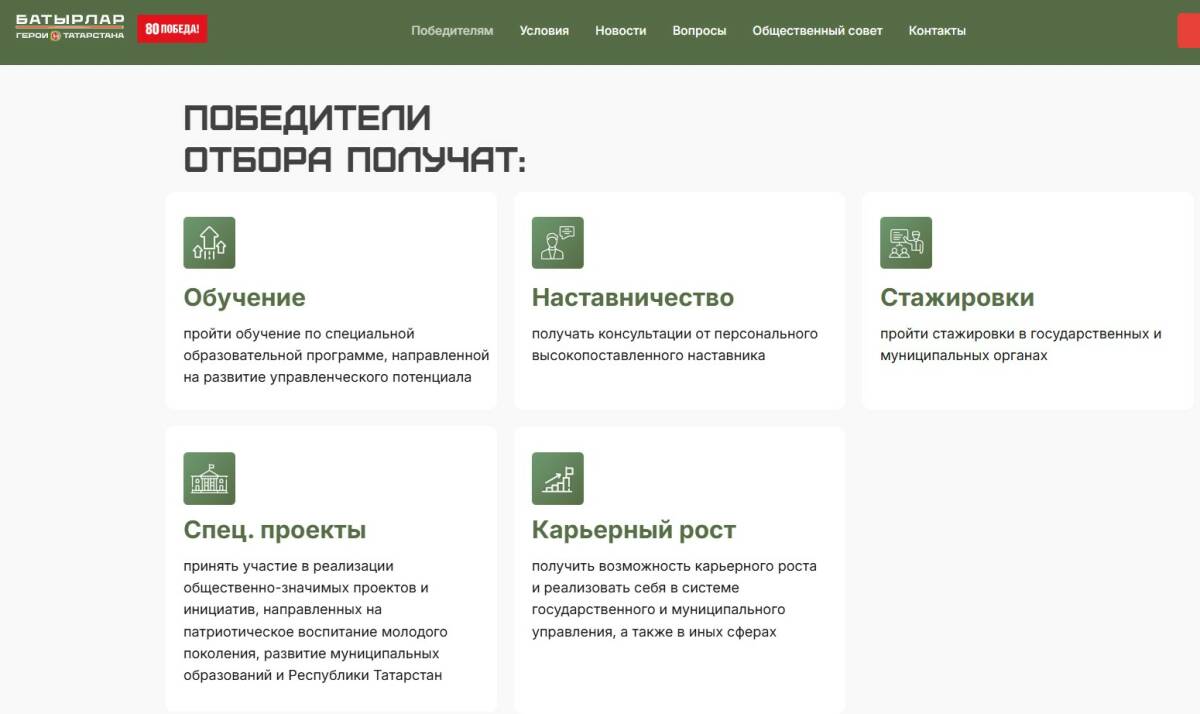Click the Батырлар Герои Татарстана logo
Image resolution: width=1200 pixels, height=714 pixels.
[x=70, y=28]
